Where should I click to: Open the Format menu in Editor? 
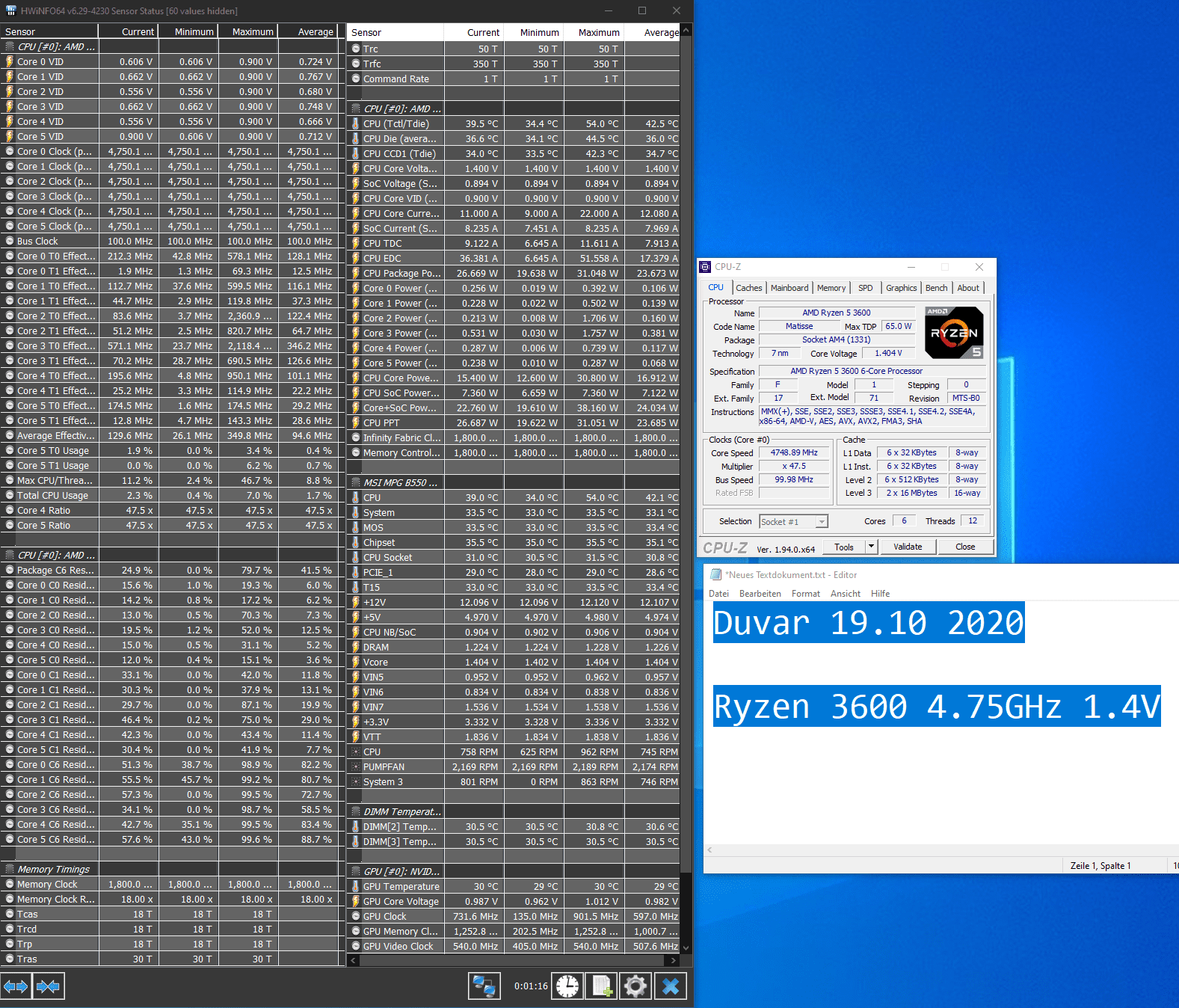806,594
